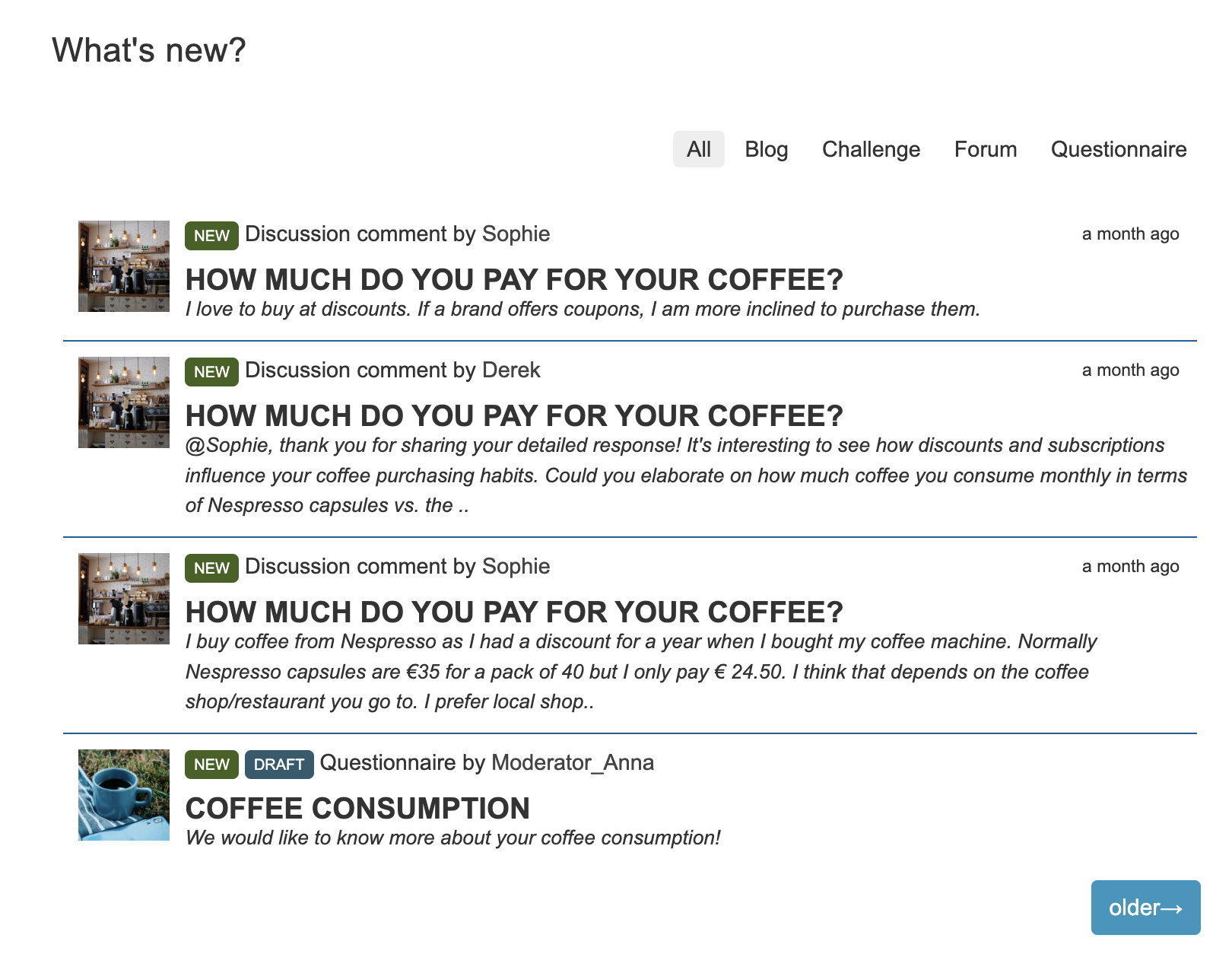
Task: Filter the feed by Questionnaire
Action: pos(1118,149)
